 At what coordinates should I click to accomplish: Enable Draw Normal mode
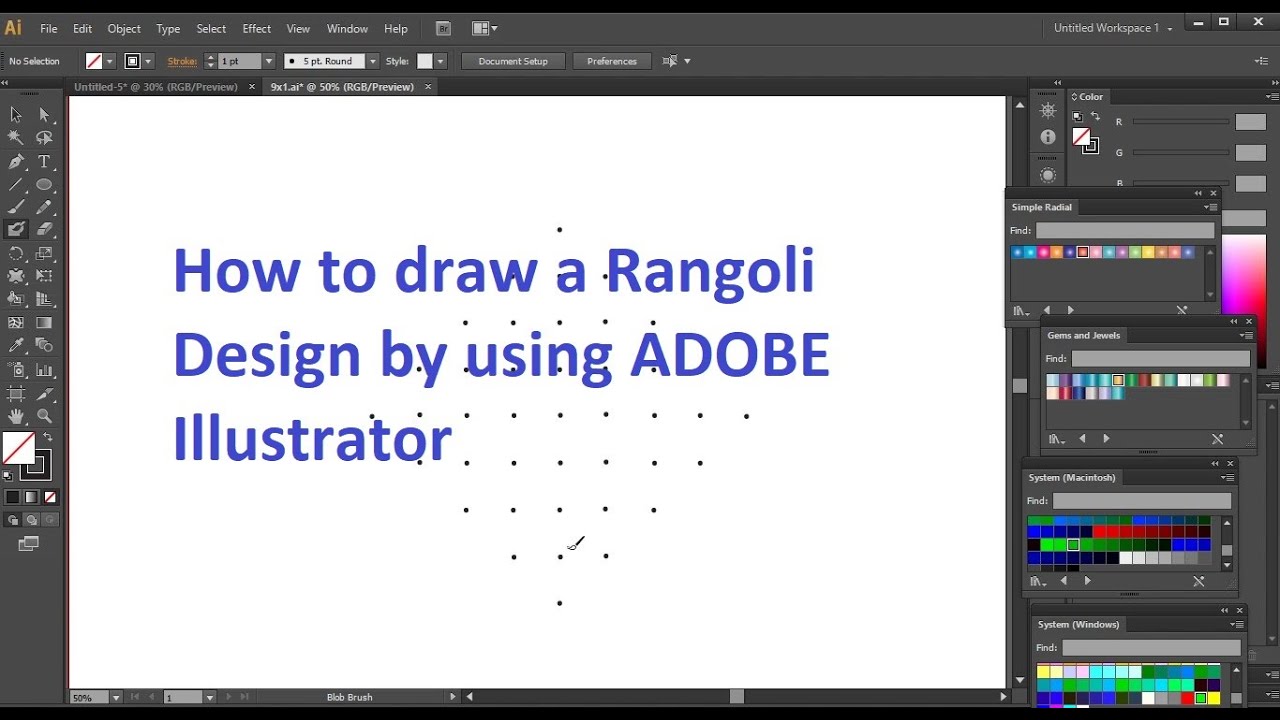(x=12, y=520)
